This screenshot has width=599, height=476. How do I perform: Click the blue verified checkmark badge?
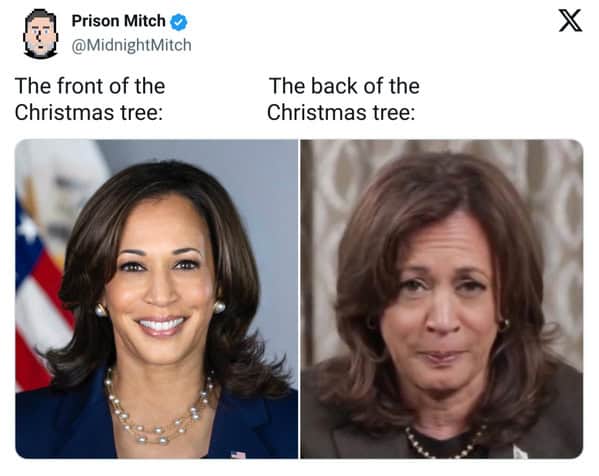(178, 22)
